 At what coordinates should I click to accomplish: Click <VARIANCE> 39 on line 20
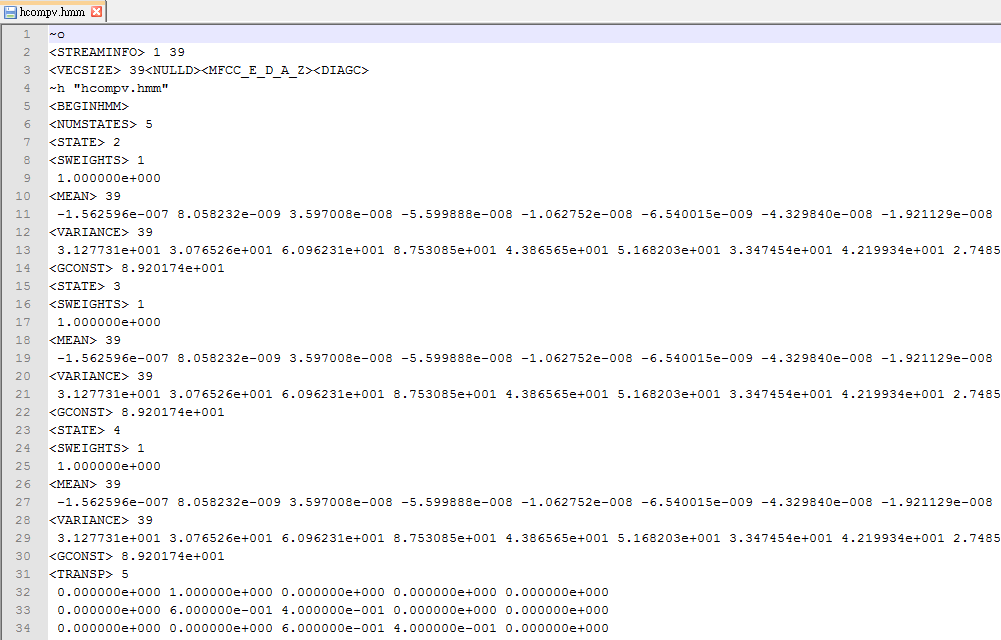coord(101,376)
